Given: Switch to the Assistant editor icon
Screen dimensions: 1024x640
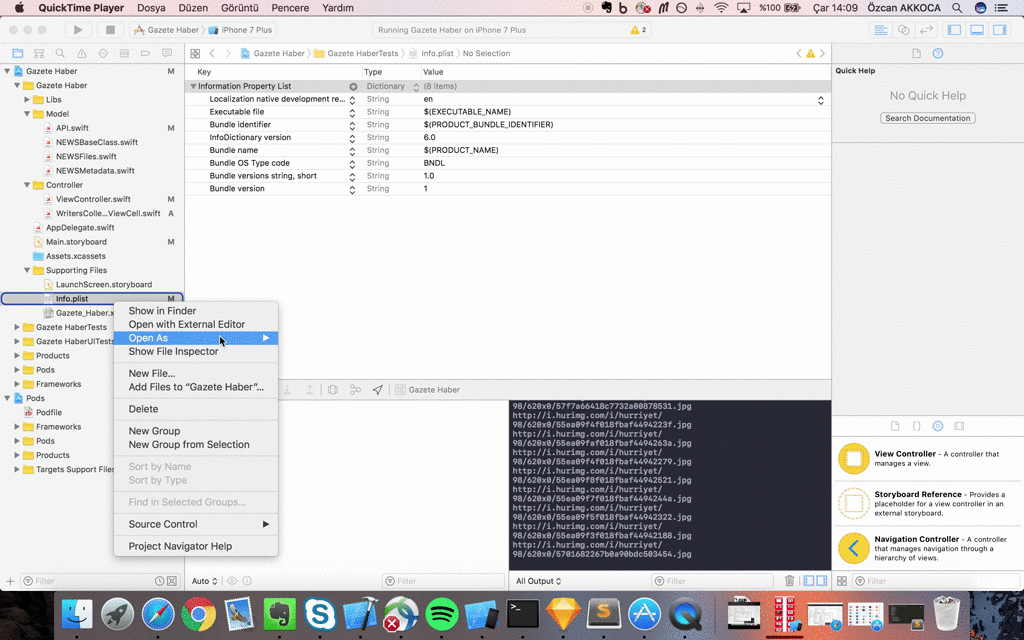Looking at the screenshot, I should pos(904,30).
